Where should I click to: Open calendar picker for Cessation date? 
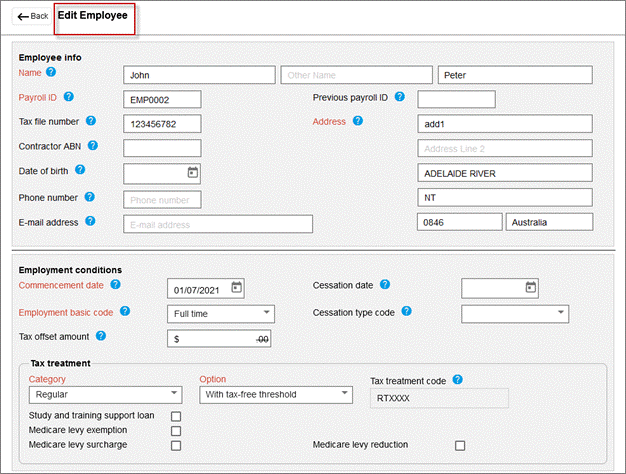point(531,288)
